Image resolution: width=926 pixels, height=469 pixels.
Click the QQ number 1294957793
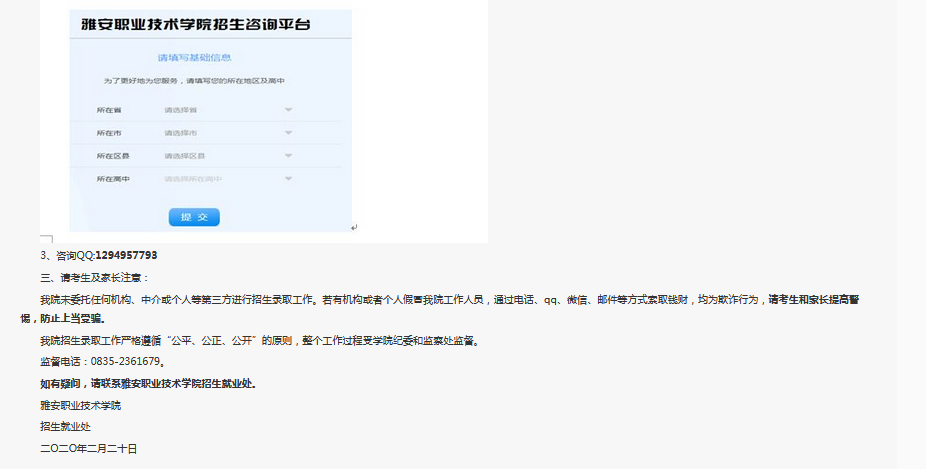click(126, 255)
